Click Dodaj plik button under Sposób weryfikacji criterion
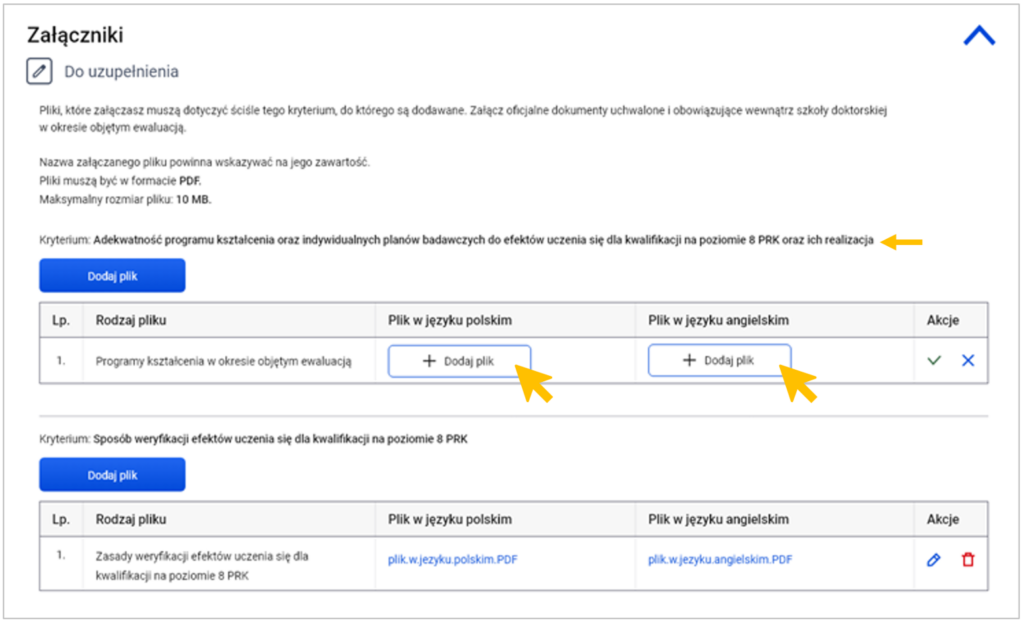This screenshot has width=1024, height=622. (112, 475)
